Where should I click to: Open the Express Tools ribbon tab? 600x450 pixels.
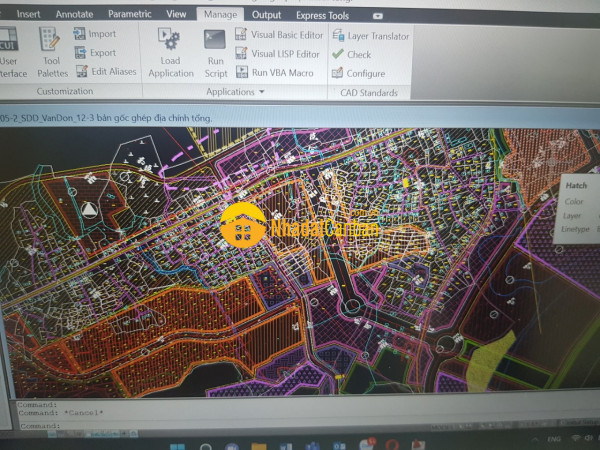click(323, 16)
